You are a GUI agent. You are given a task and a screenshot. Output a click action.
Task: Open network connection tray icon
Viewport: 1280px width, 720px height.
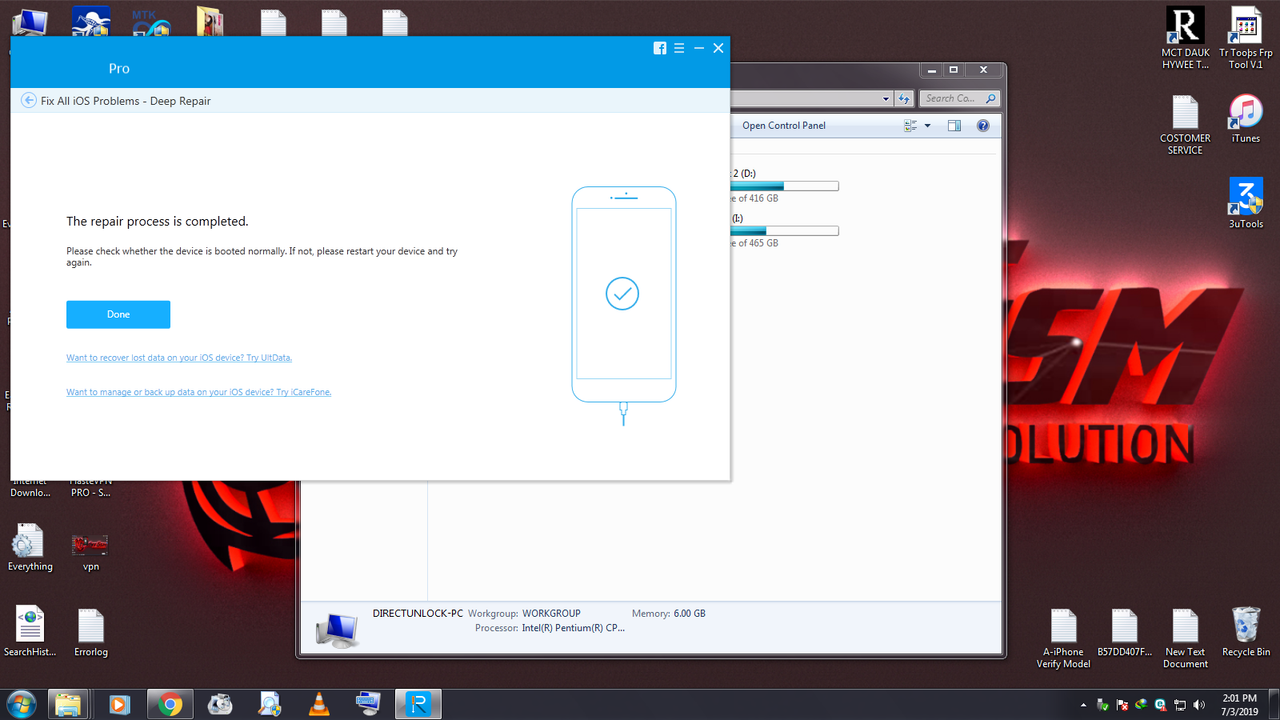coord(1180,705)
